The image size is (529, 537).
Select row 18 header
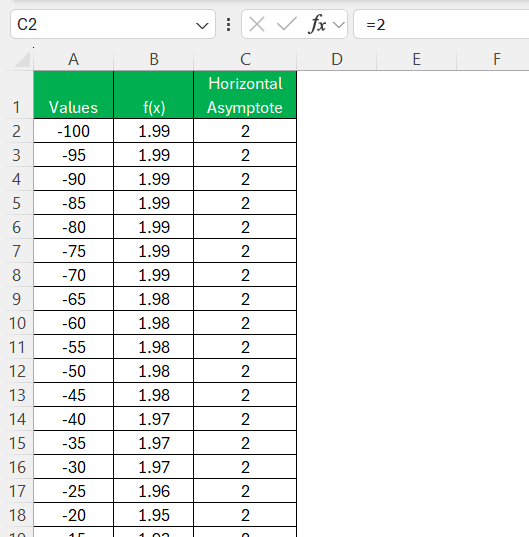[16, 514]
